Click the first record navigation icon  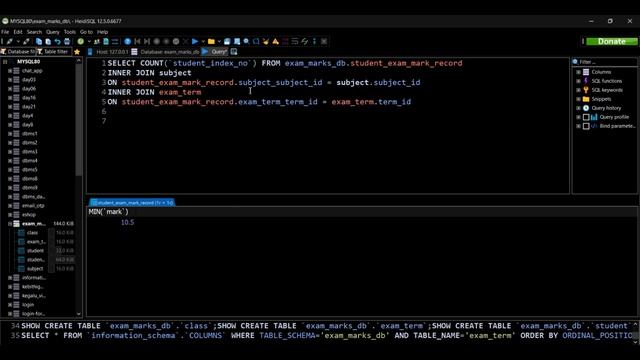137,42
